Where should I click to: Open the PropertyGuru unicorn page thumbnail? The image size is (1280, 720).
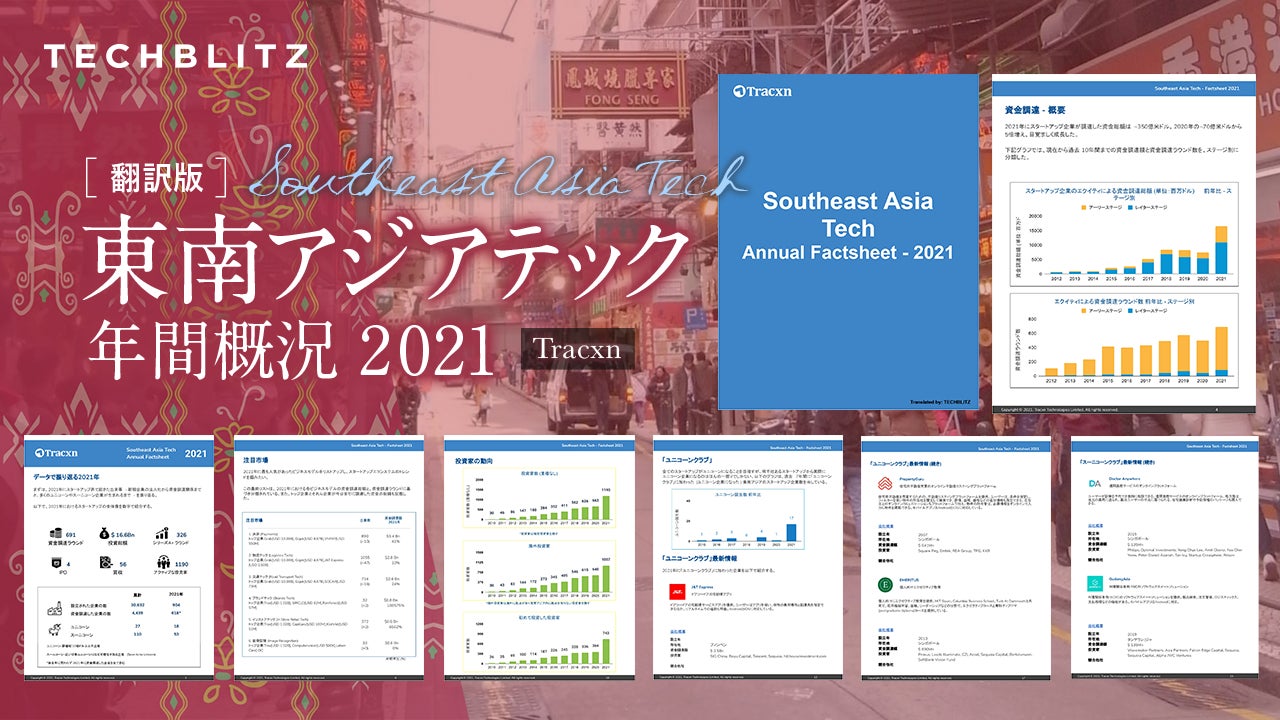coord(956,558)
